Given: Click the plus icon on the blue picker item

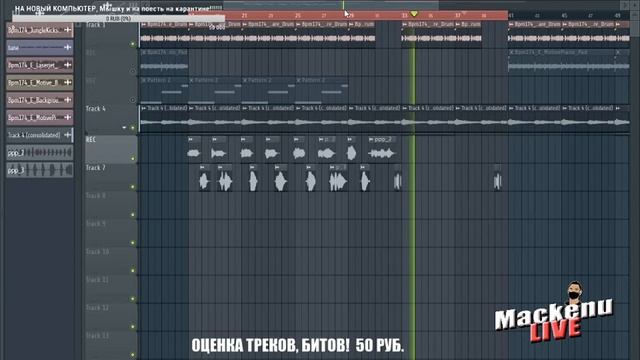Looking at the screenshot, I should click(67, 47).
